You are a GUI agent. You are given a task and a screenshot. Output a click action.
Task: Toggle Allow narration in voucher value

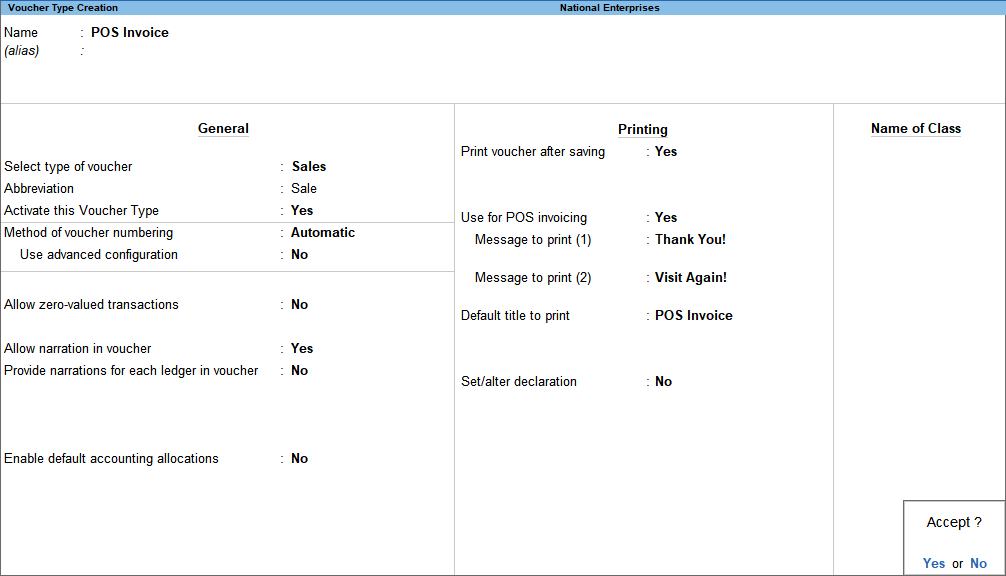tap(302, 348)
